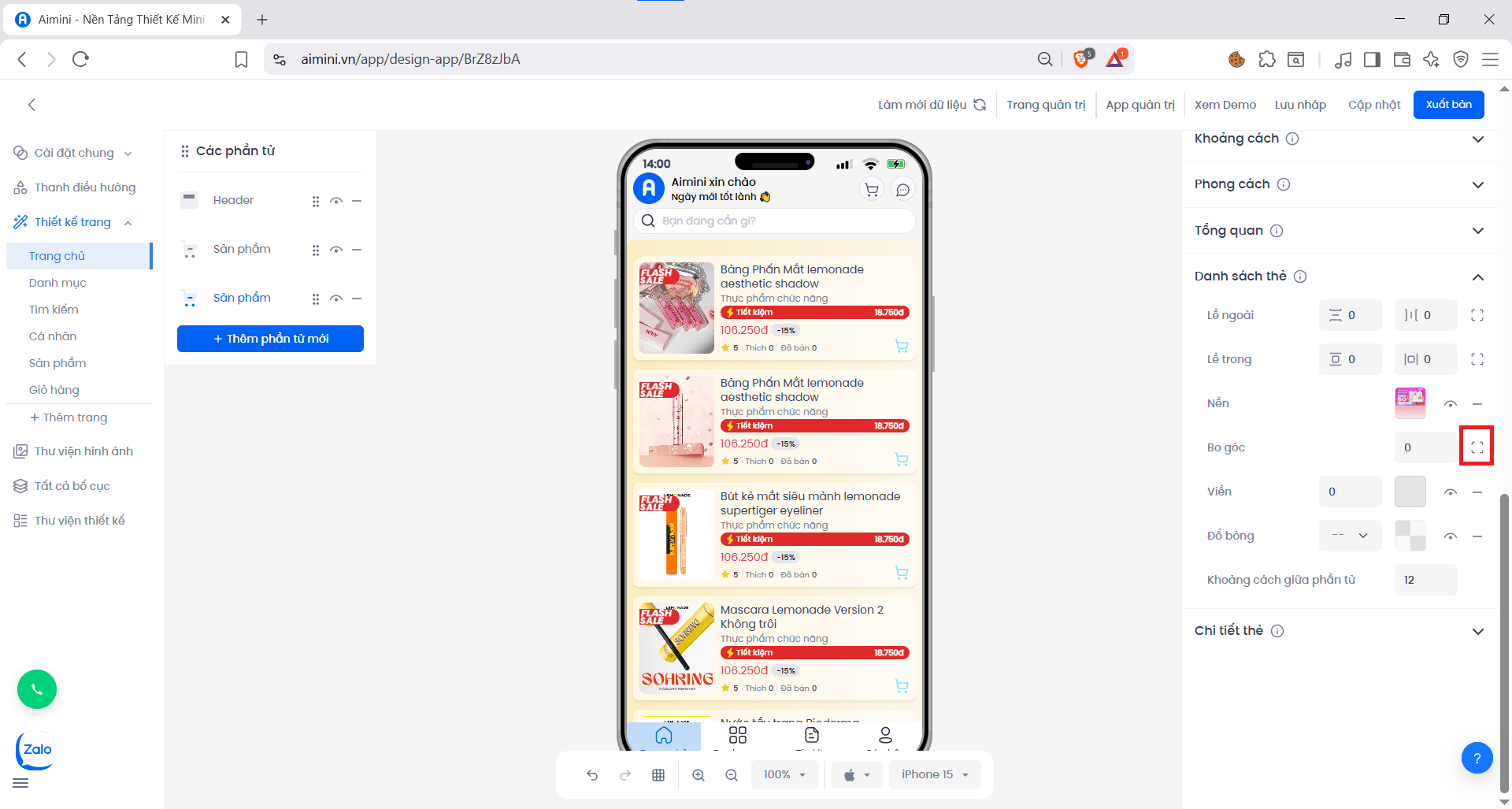Toggle the Nền background visibility eye
Image resolution: width=1512 pixels, height=809 pixels.
tap(1451, 403)
